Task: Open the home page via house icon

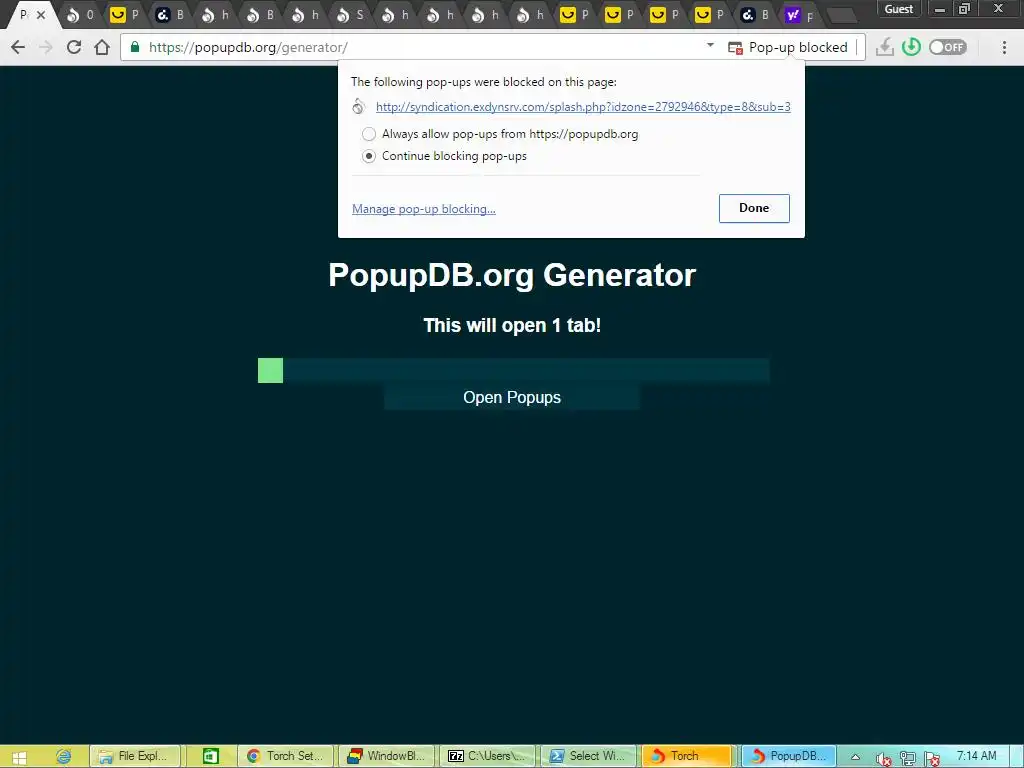Action: coord(102,47)
